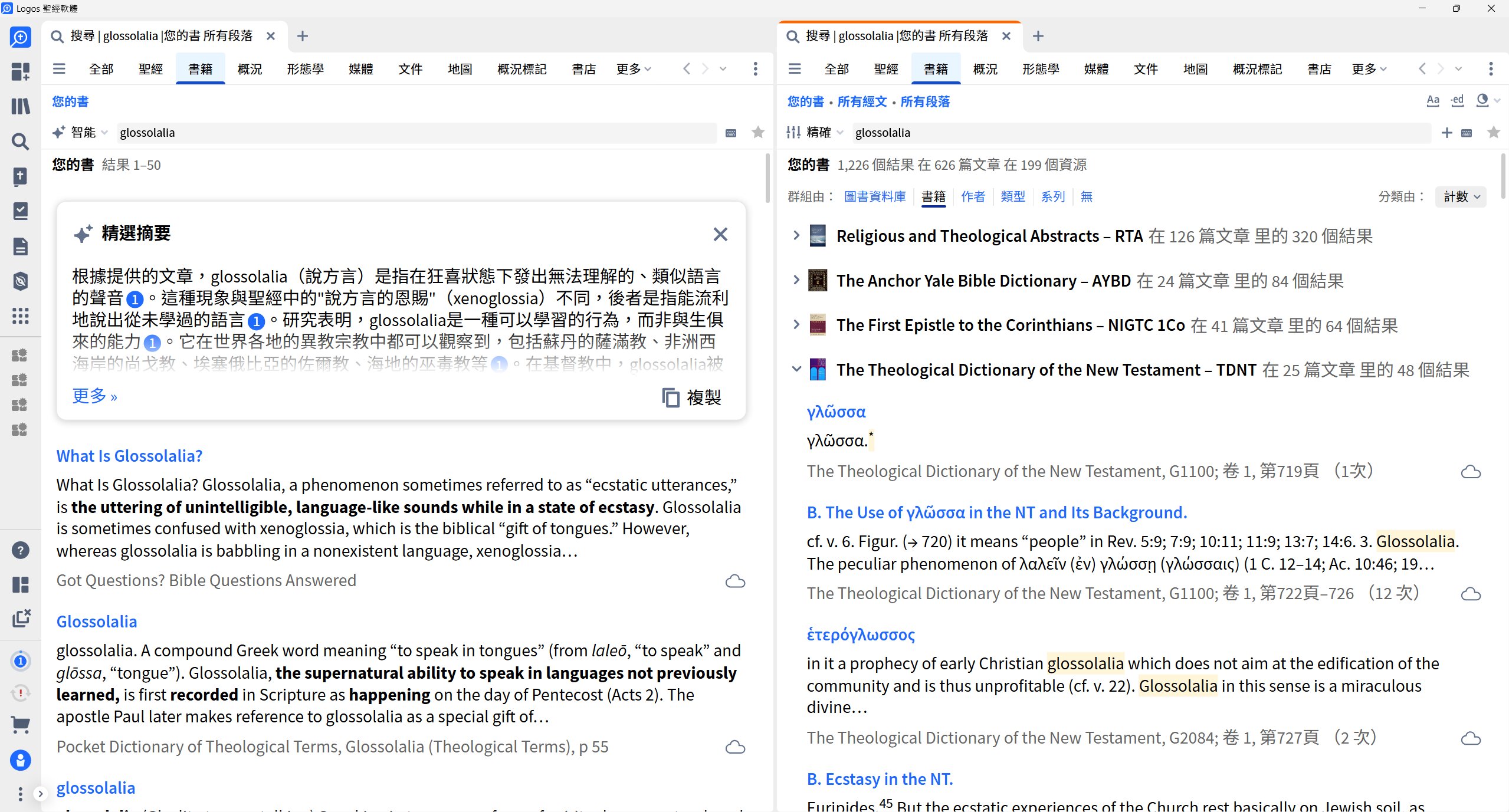Open the shopping cart icon
Image resolution: width=1509 pixels, height=812 pixels.
click(20, 725)
